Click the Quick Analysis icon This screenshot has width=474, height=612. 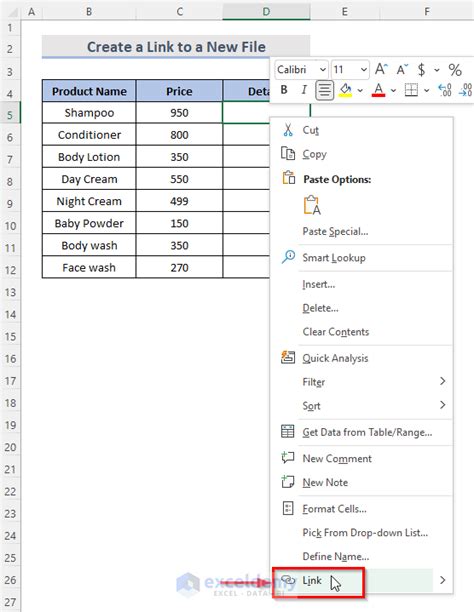click(288, 357)
